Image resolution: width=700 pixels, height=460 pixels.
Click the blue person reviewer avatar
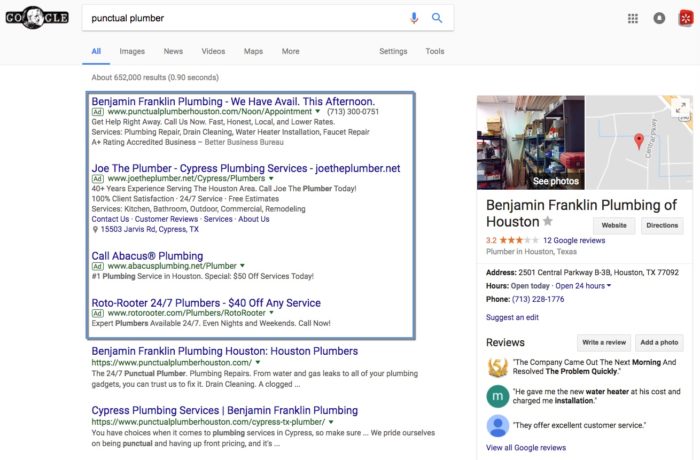(x=498, y=426)
